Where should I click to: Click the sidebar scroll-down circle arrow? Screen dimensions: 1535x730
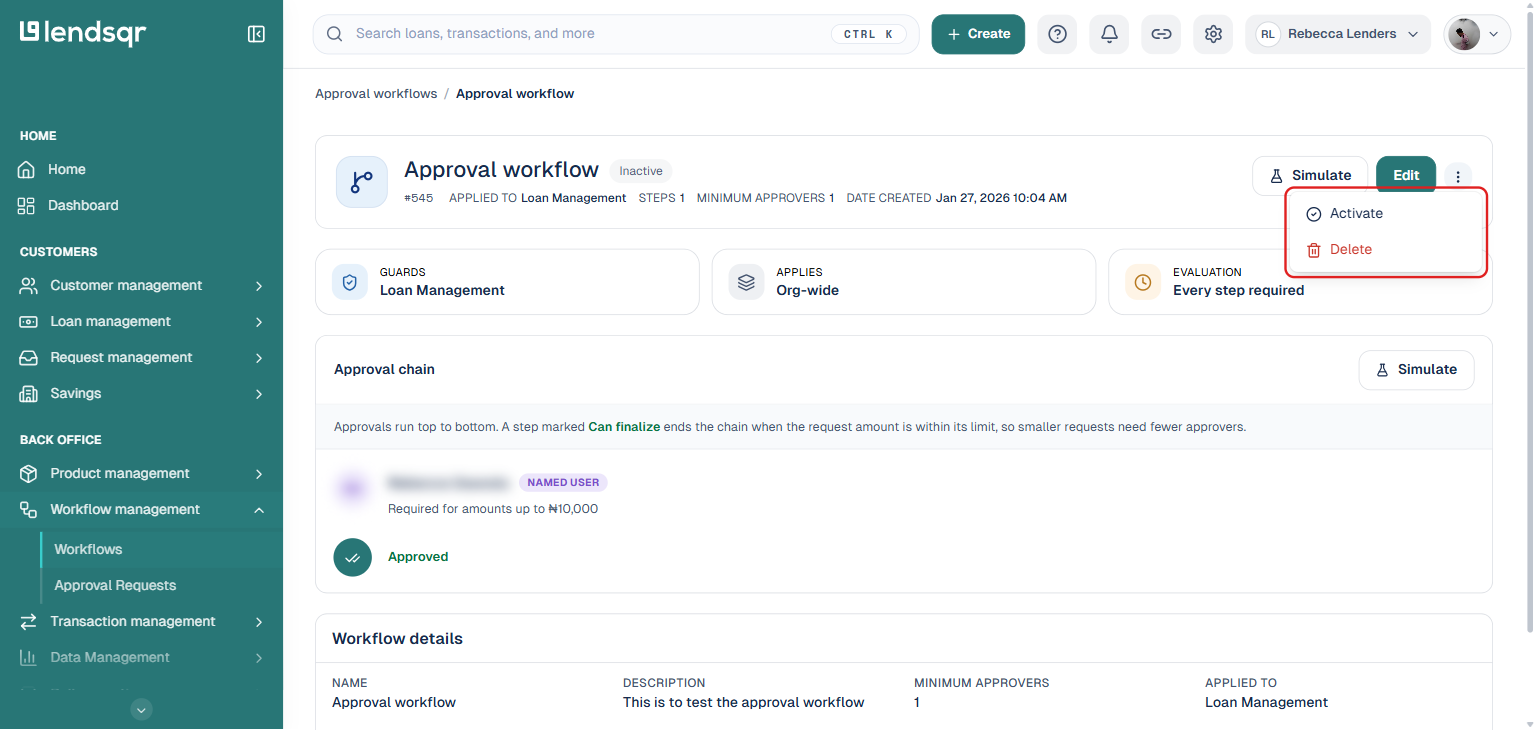coord(142,709)
